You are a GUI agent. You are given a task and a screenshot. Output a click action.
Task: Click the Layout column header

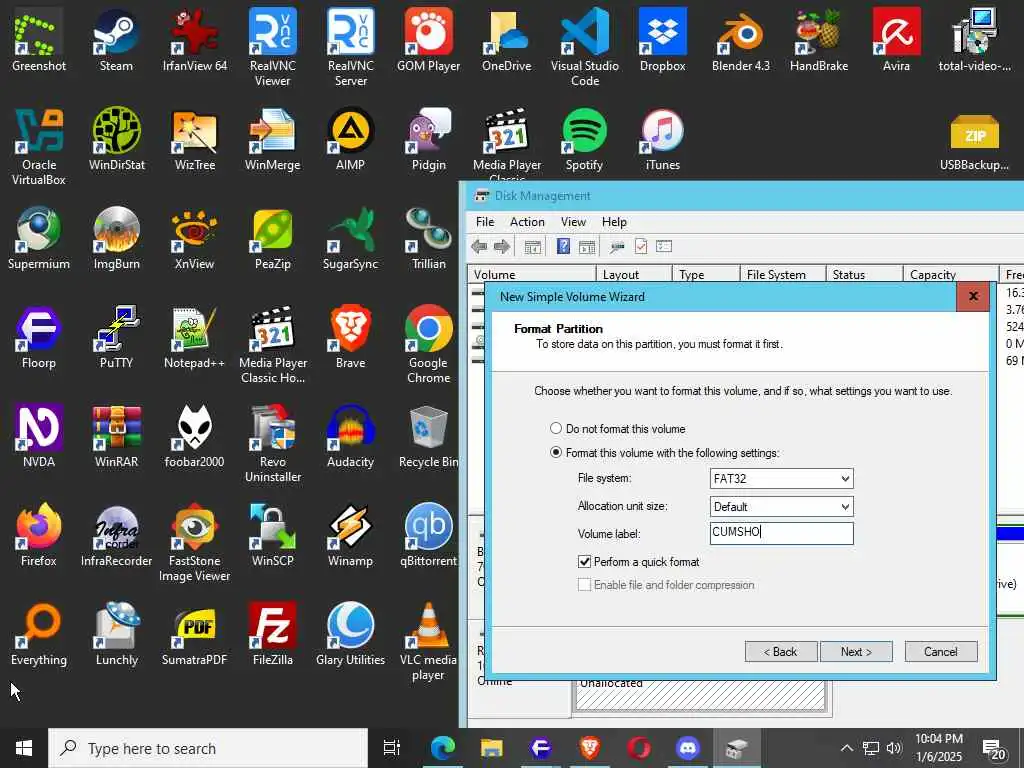coord(633,274)
